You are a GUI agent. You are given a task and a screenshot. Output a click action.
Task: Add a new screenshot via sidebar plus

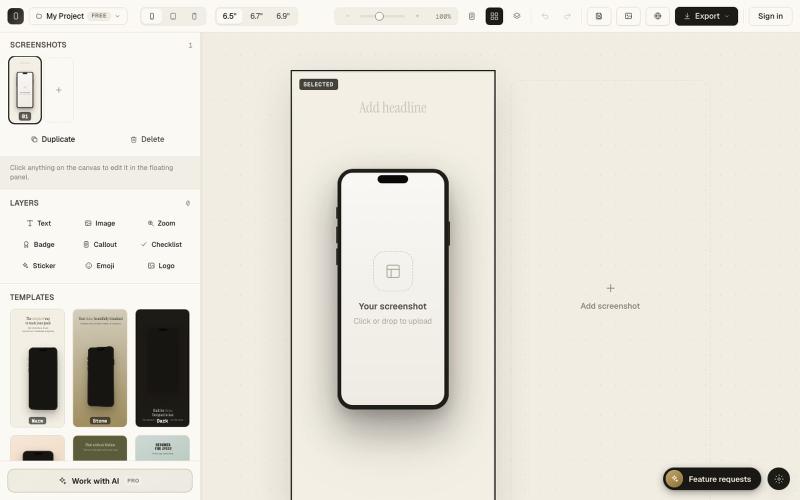pos(59,90)
